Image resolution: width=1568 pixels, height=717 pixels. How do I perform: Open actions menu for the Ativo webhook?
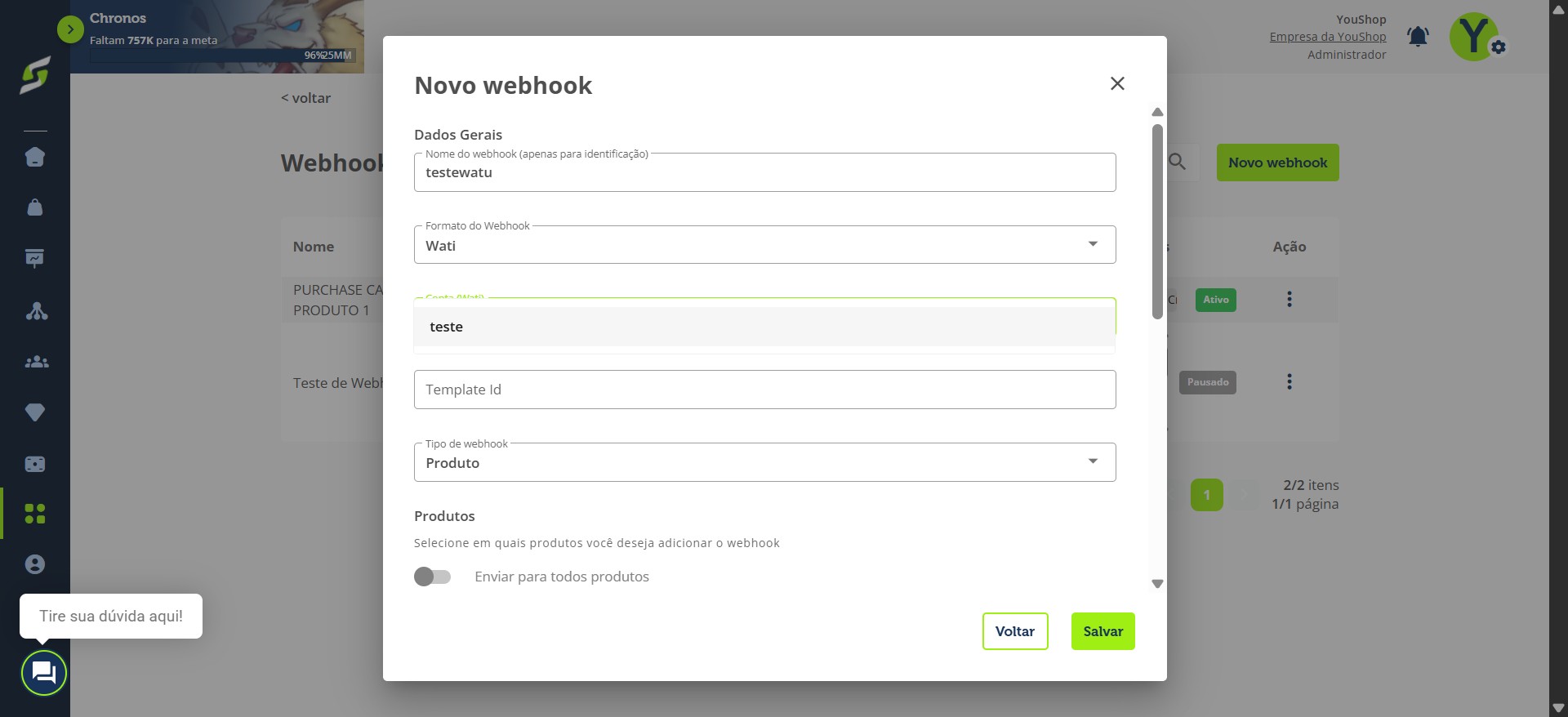[1290, 299]
